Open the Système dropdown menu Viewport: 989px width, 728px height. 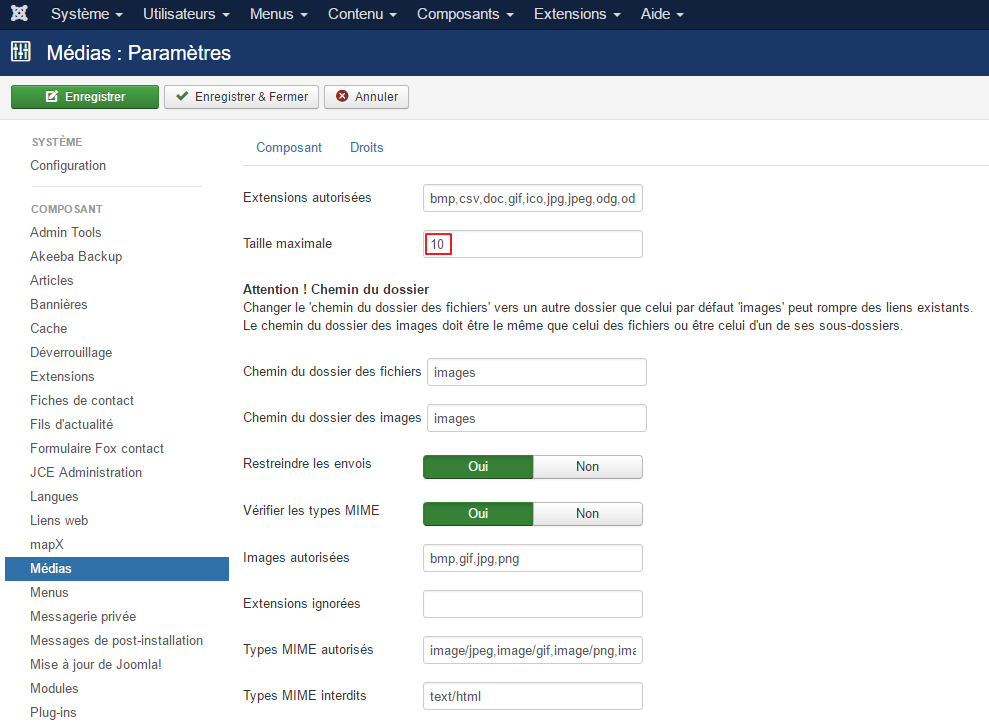pos(86,15)
